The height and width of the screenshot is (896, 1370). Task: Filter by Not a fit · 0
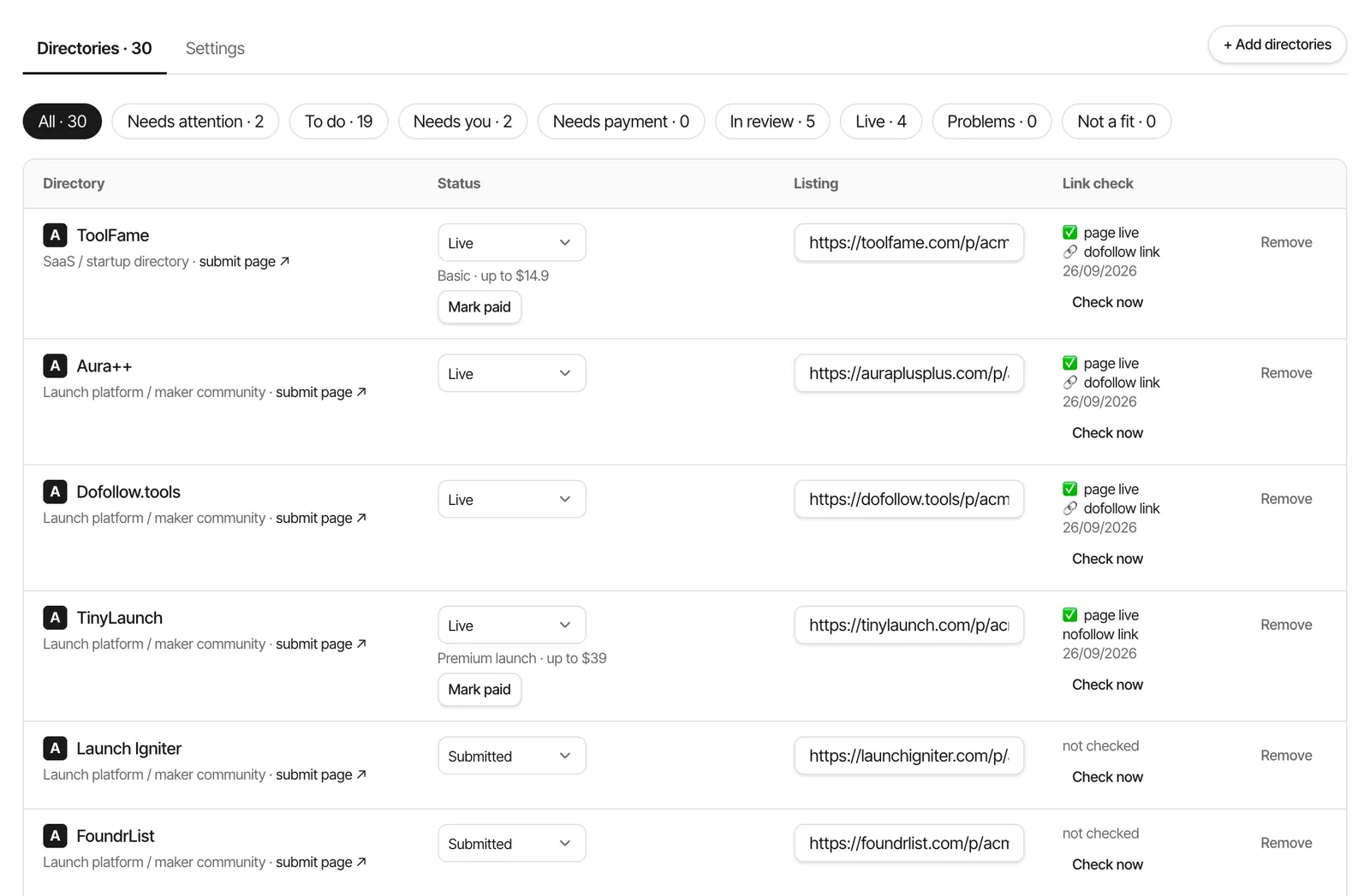(x=1117, y=122)
